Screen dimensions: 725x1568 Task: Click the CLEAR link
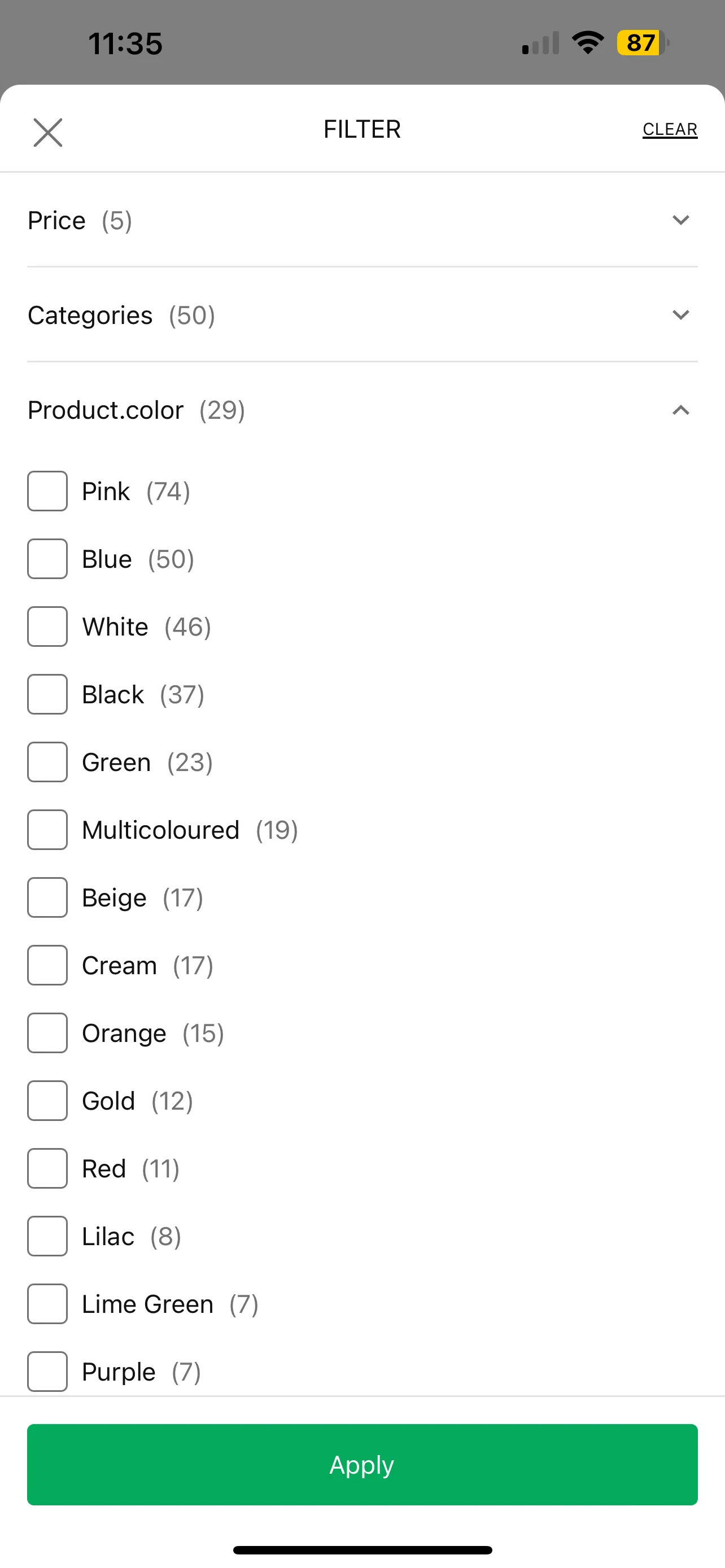(x=670, y=129)
